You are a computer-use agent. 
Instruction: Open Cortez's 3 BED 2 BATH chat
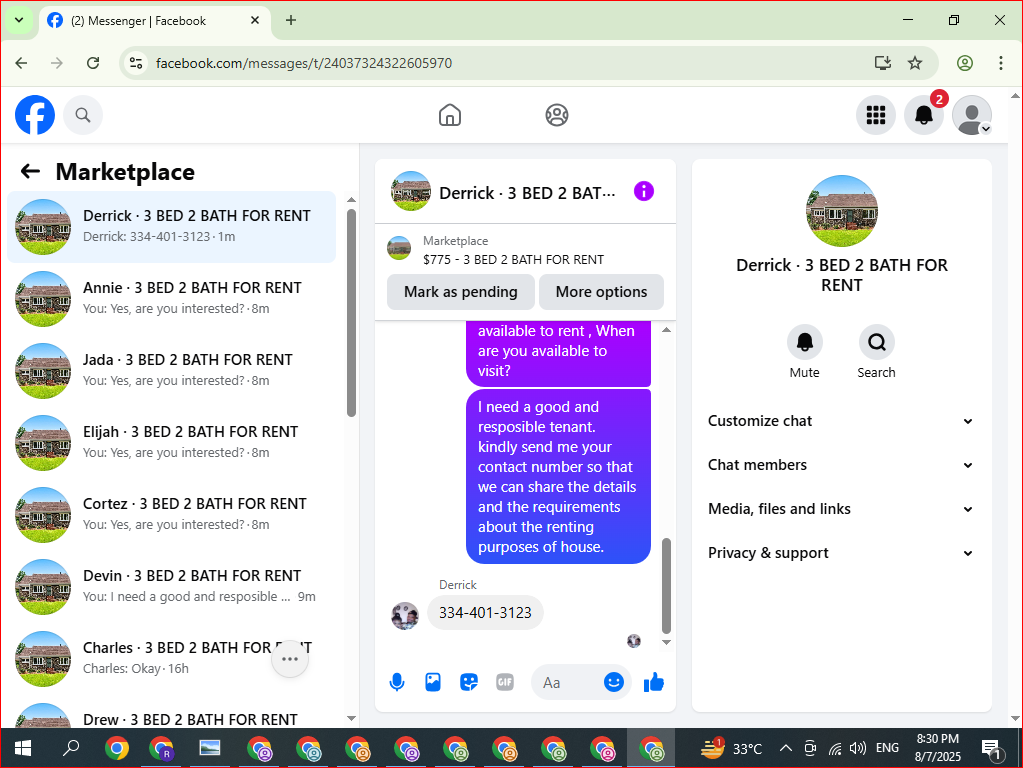[x=172, y=514]
